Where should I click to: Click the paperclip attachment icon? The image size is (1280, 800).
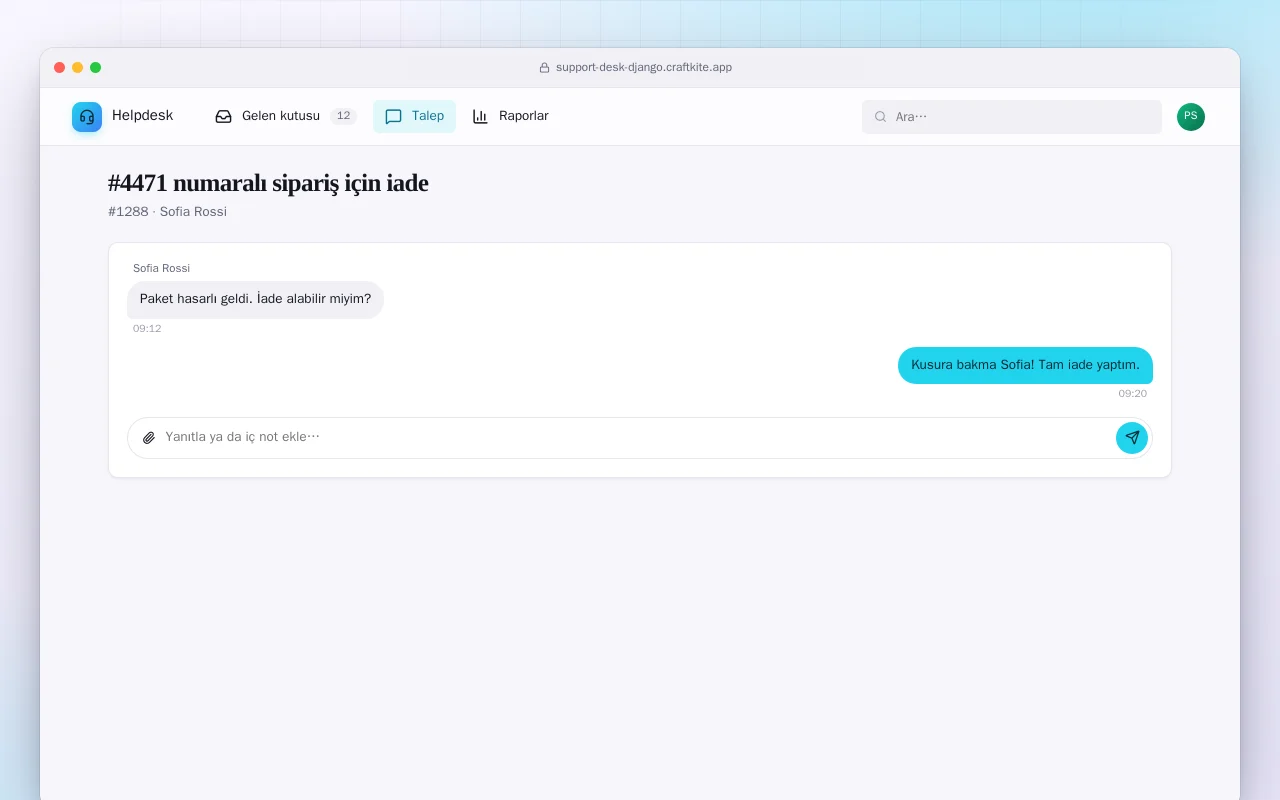[149, 437]
